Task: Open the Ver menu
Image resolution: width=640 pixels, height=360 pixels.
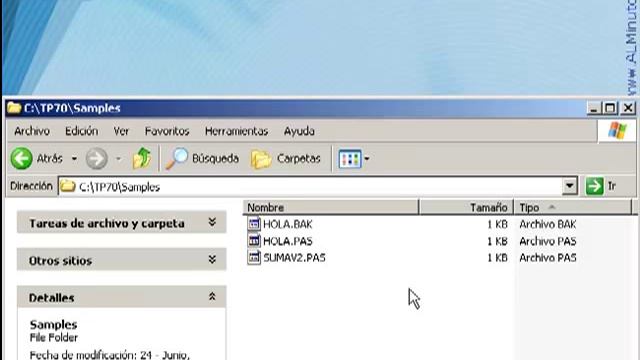Action: [121, 131]
